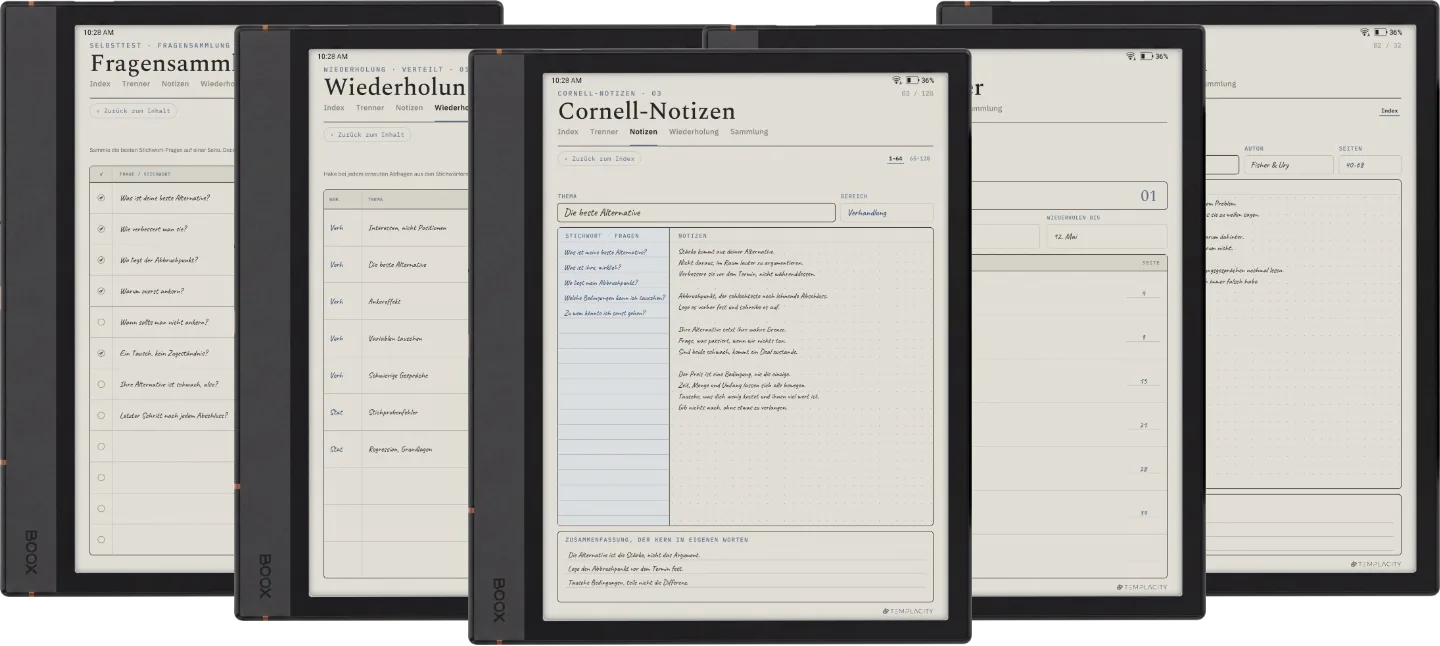Screen dimensions: 1440x646
Task: Toggle 'Ein Tausch, kein Zugeständnis?' checkbox
Action: point(101,353)
